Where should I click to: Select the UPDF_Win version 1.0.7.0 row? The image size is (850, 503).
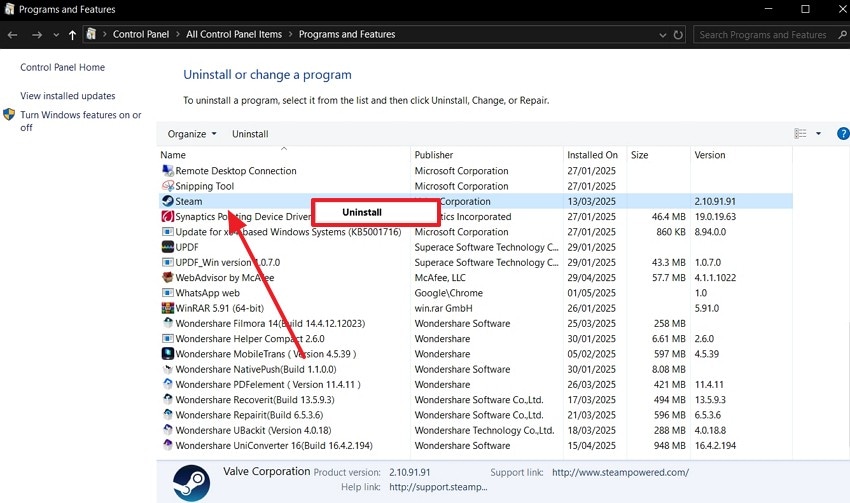pyautogui.click(x=475, y=262)
